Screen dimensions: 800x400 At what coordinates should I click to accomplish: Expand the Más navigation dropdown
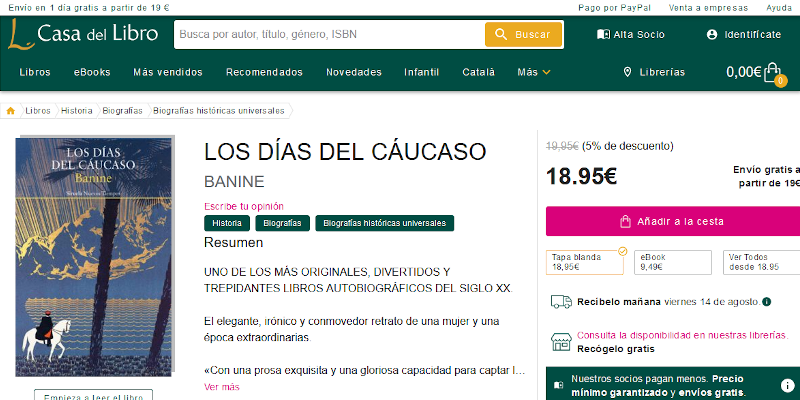point(534,72)
